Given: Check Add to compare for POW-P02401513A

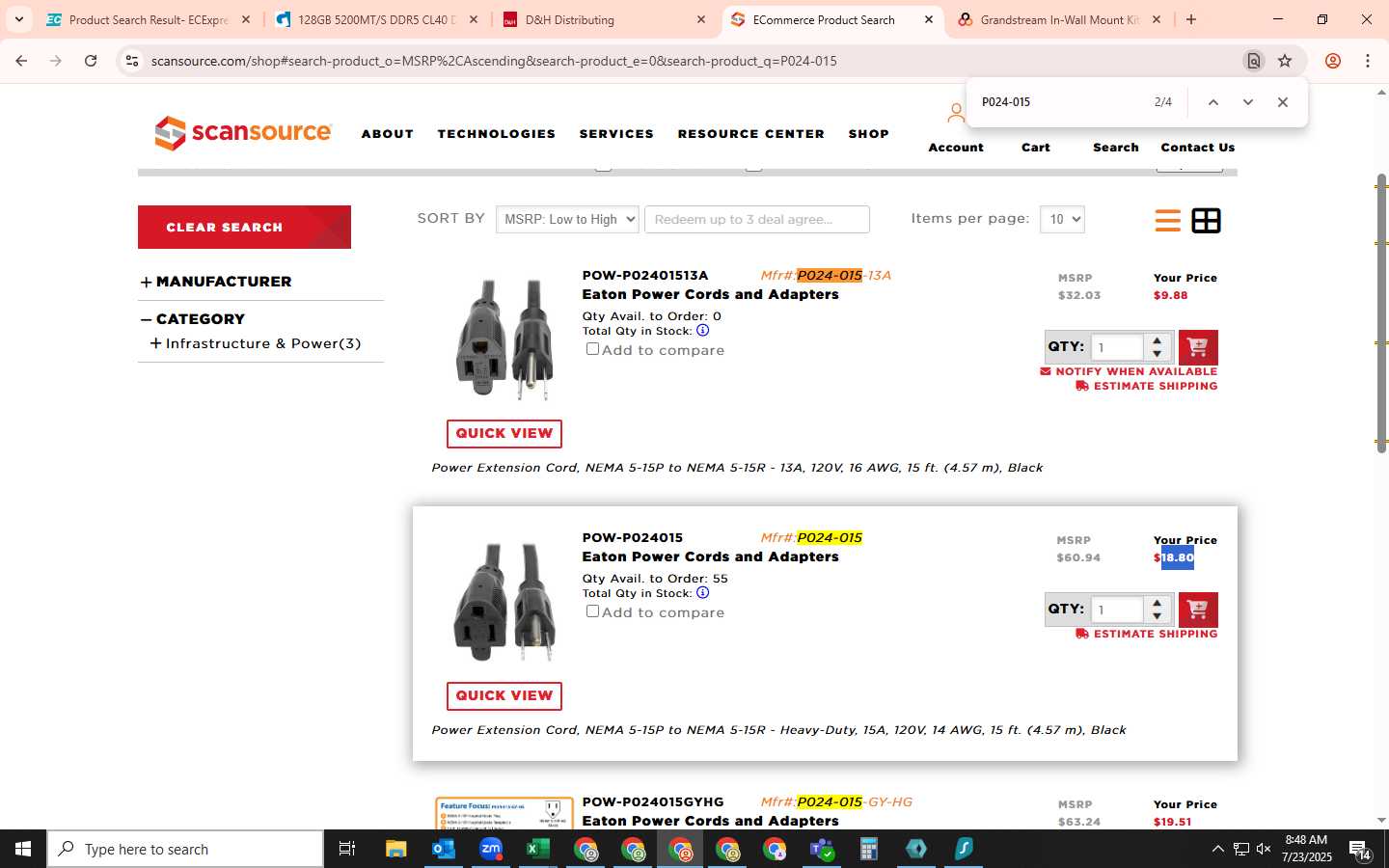Looking at the screenshot, I should [x=592, y=349].
